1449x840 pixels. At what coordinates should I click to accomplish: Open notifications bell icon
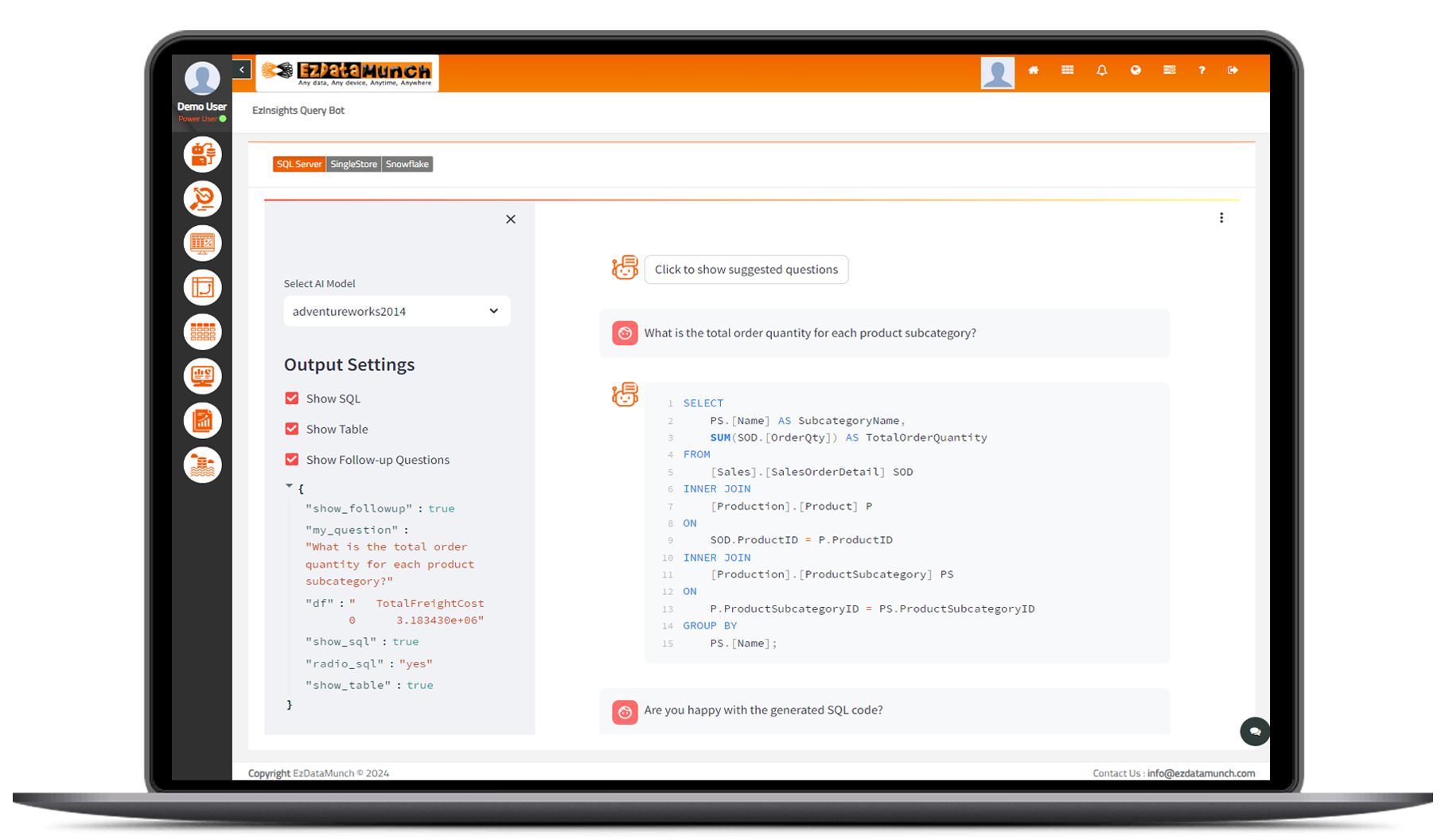pyautogui.click(x=1101, y=70)
